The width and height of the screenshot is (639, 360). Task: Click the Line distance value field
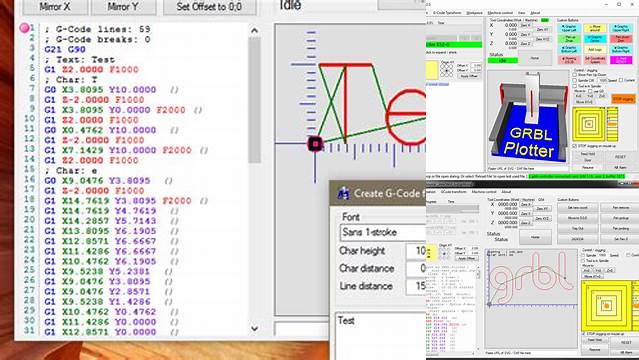click(416, 286)
